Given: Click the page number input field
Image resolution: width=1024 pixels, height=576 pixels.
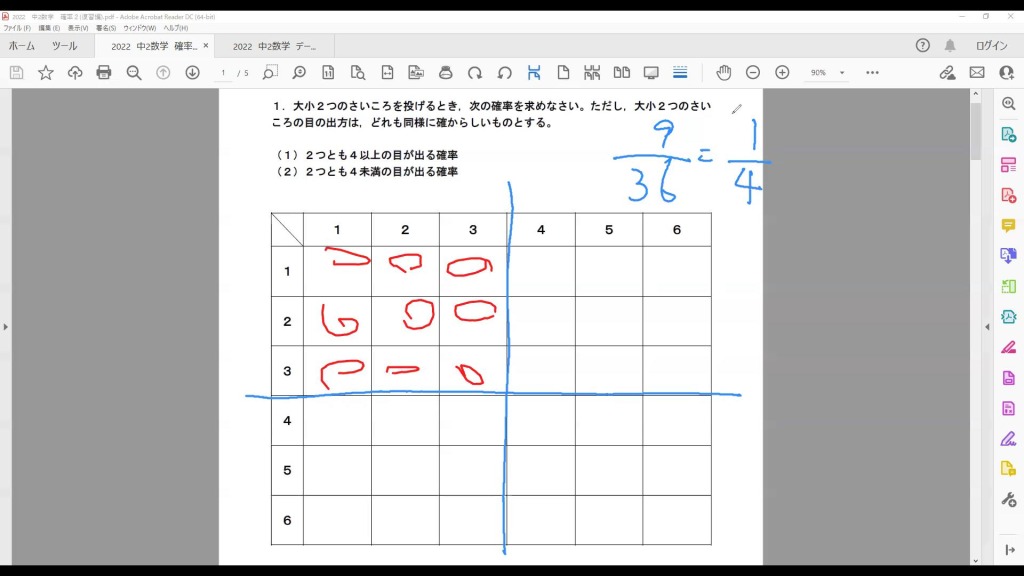Looking at the screenshot, I should [223, 73].
